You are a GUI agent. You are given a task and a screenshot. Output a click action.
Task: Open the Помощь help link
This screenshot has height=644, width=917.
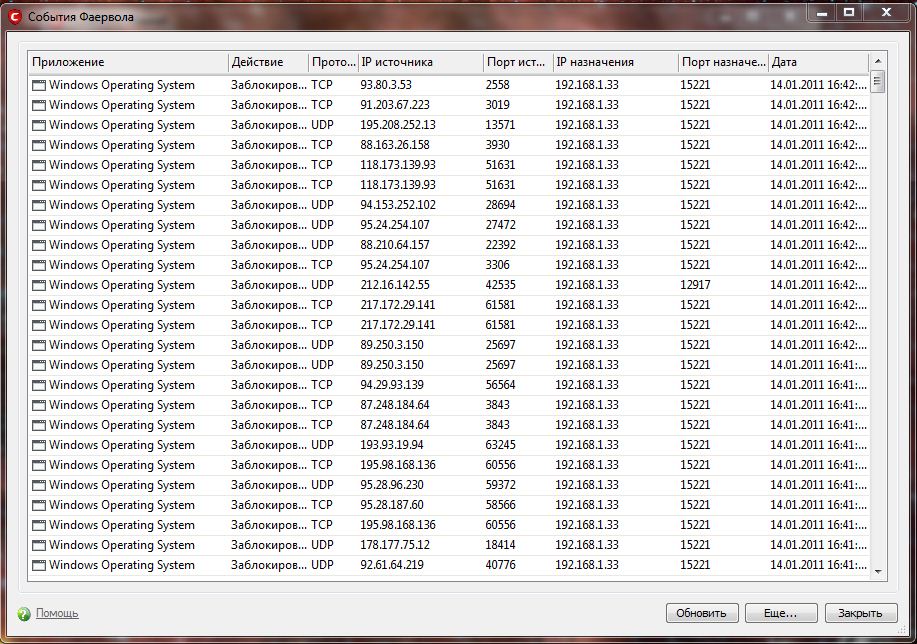pyautogui.click(x=57, y=613)
